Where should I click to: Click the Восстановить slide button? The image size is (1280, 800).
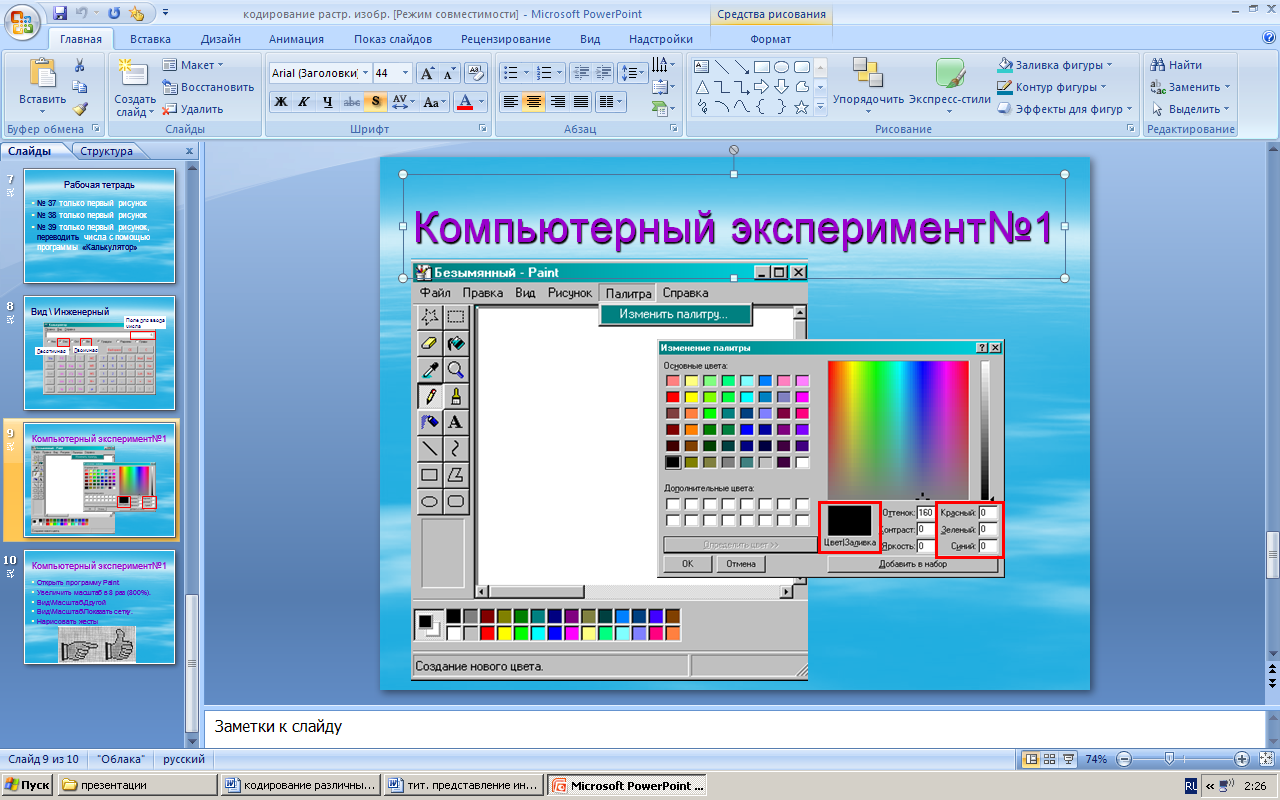pyautogui.click(x=208, y=87)
